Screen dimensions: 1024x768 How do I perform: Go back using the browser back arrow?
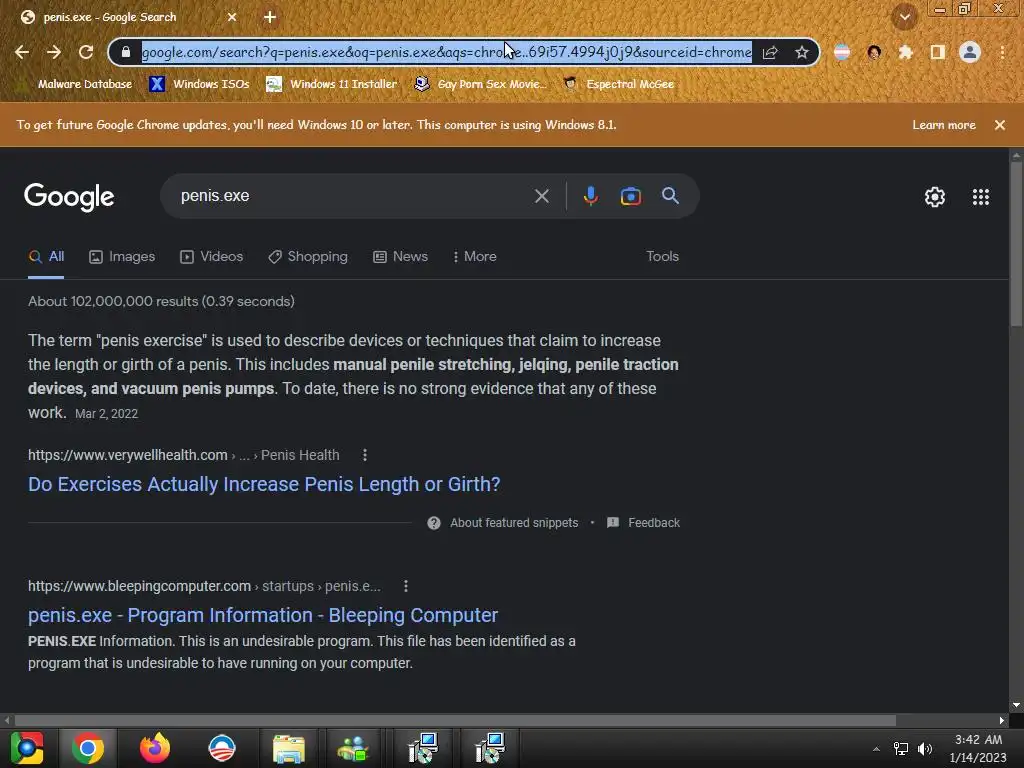(22, 52)
